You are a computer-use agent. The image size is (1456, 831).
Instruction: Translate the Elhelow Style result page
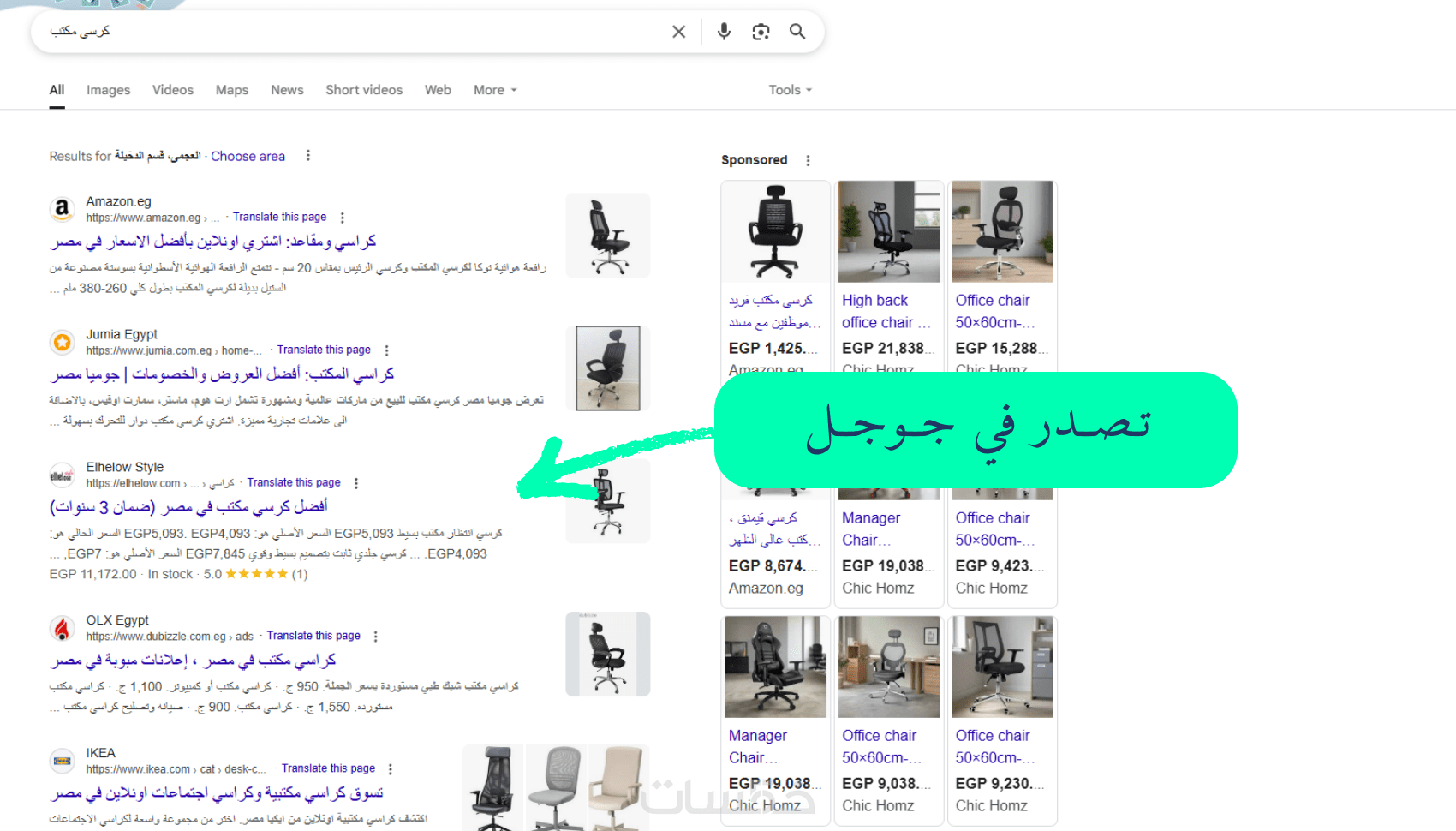294,483
